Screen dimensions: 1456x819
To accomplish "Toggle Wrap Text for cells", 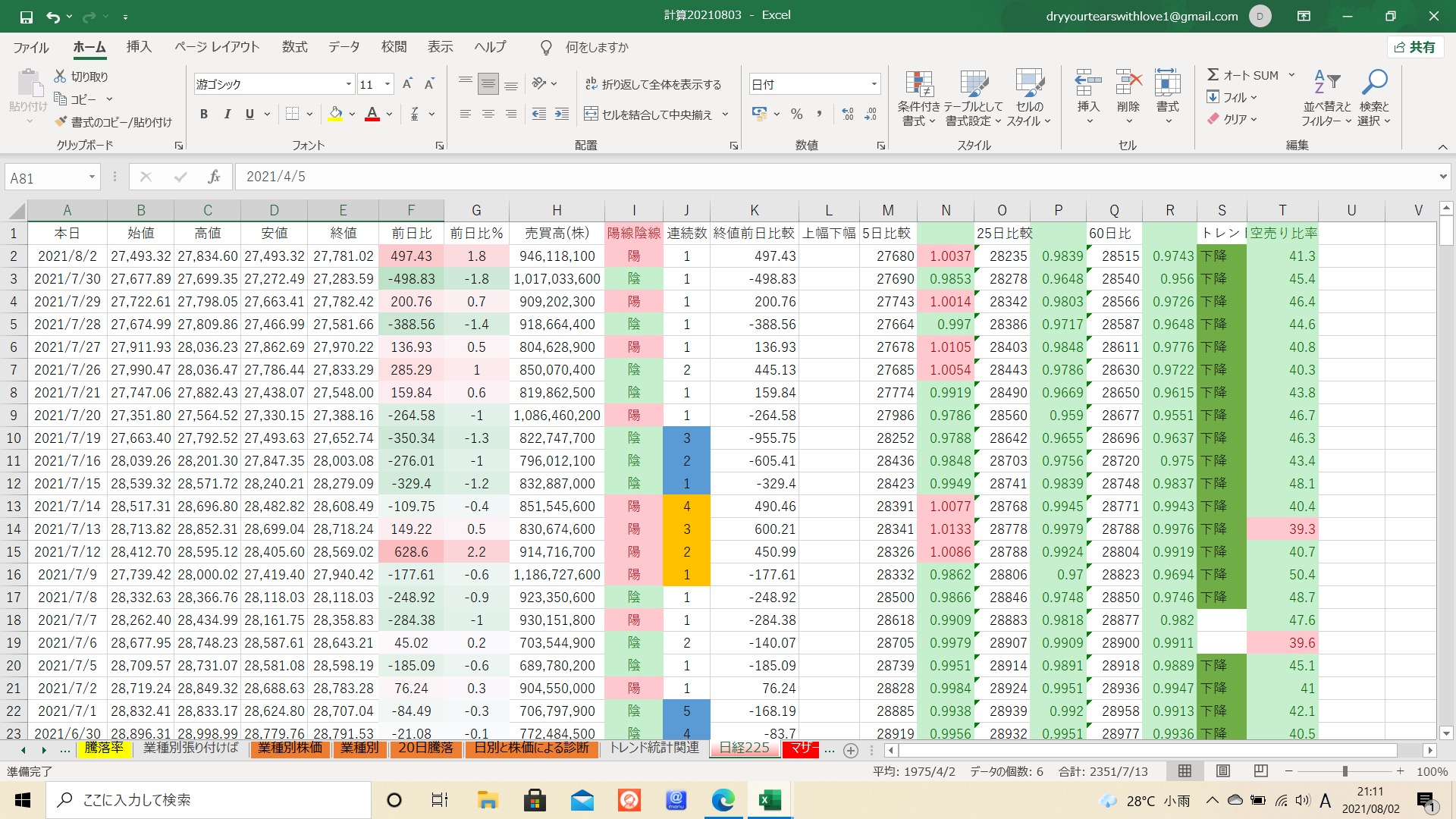I will pos(653,84).
